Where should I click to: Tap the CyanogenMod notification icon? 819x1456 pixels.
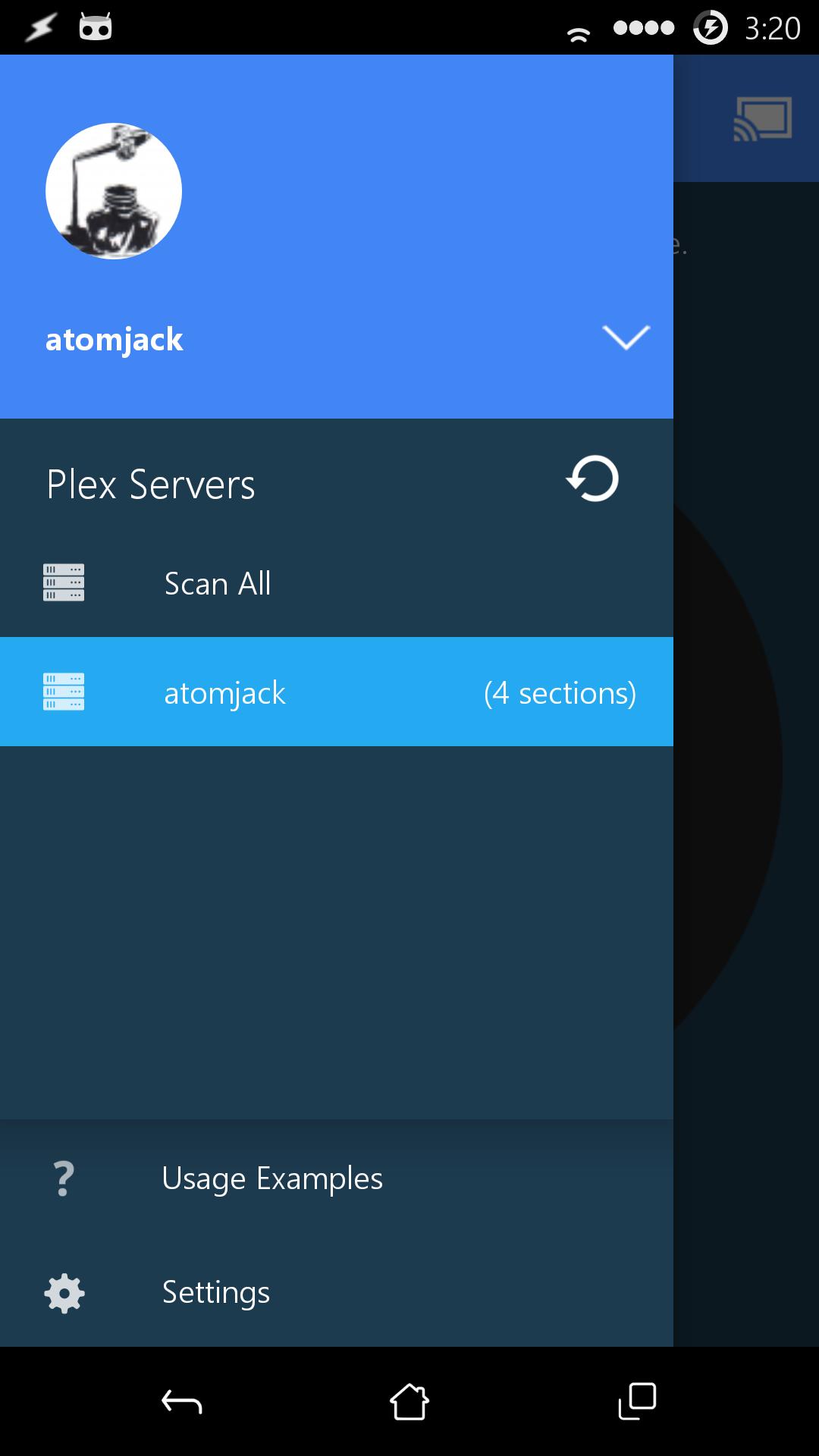point(96,27)
